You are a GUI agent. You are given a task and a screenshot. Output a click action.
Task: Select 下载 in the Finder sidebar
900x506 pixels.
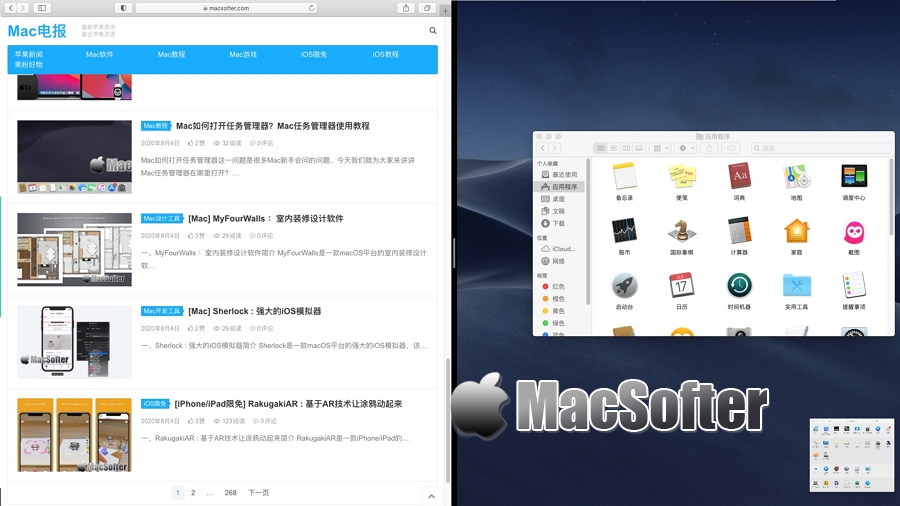pos(560,223)
